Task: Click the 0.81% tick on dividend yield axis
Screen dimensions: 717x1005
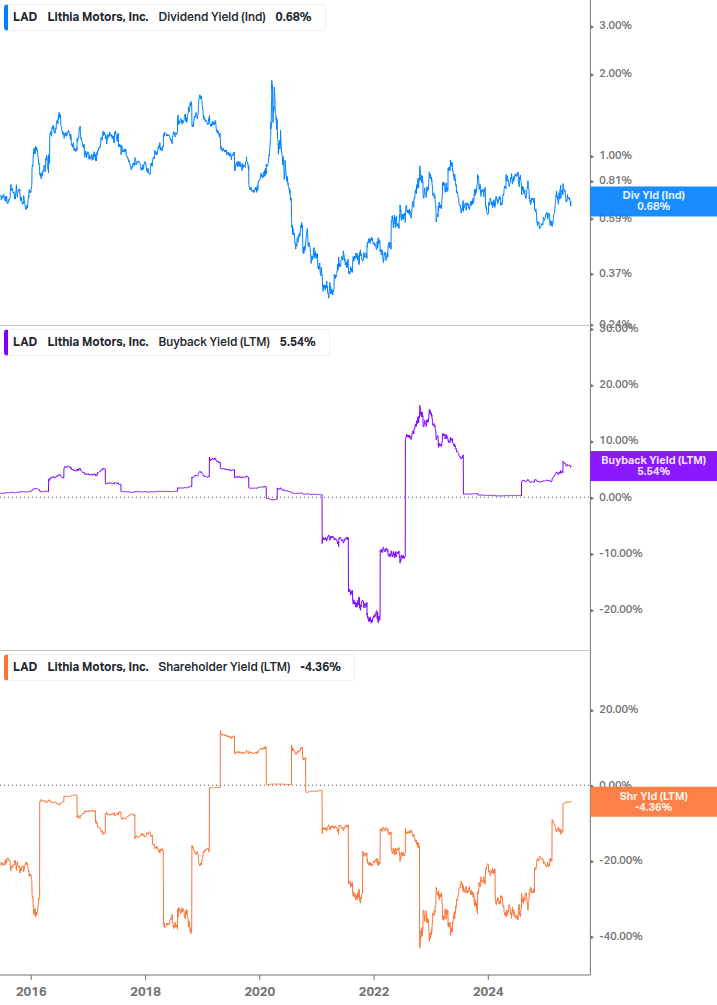Action: [x=615, y=181]
